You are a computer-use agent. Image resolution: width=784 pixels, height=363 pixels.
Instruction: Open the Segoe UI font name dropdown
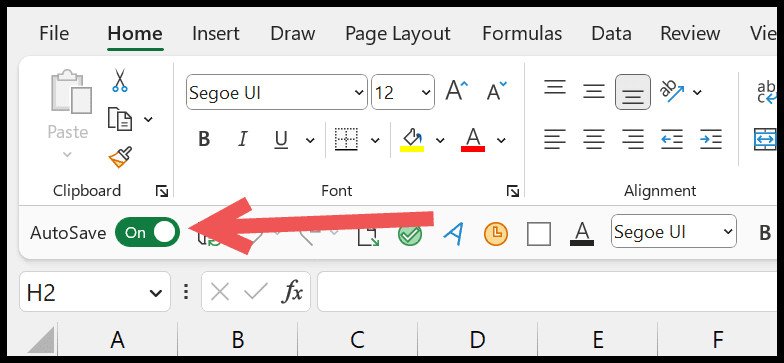coord(358,92)
